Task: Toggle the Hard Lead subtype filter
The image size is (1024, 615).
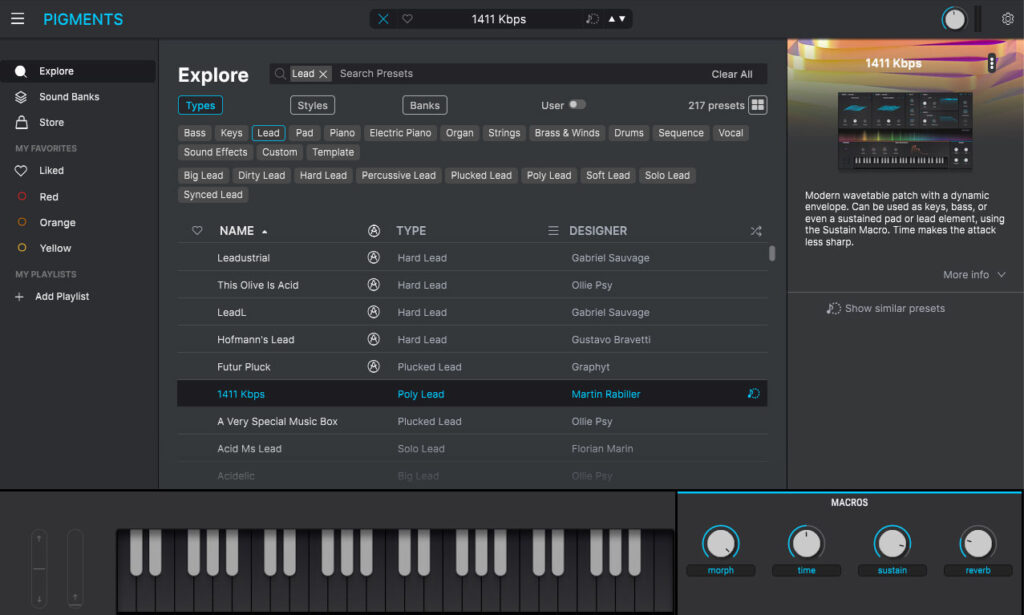Action: tap(323, 176)
